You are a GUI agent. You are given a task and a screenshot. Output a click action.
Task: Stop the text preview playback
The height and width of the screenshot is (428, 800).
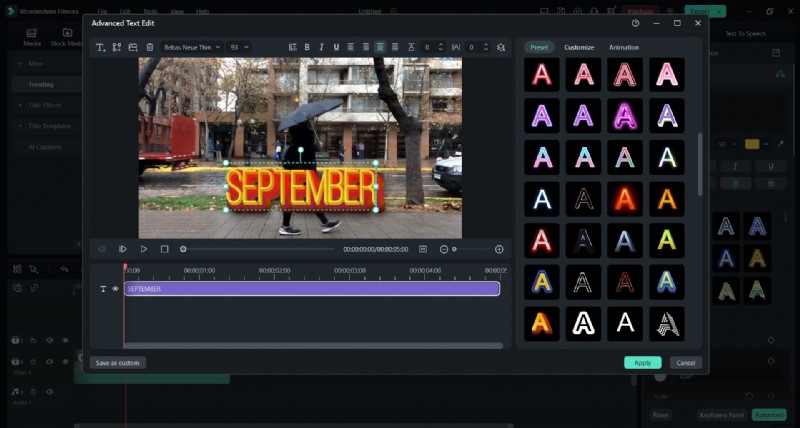(x=164, y=249)
